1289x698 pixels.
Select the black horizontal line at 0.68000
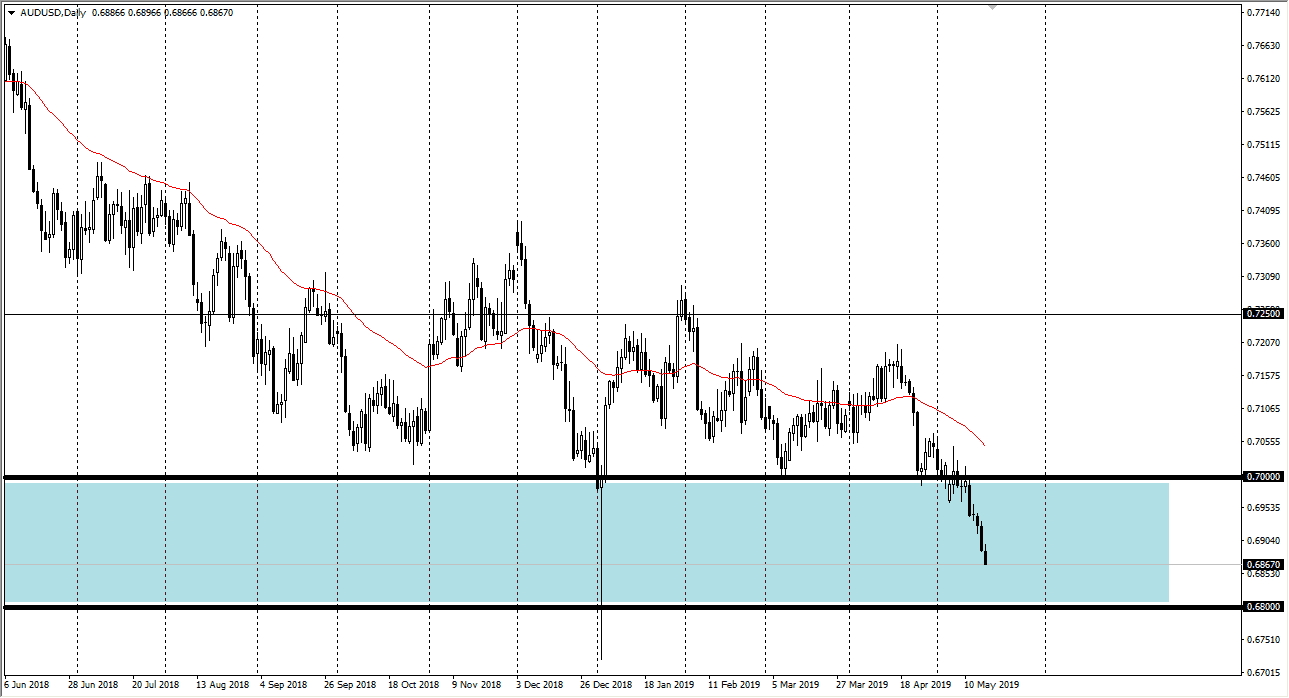click(400, 606)
